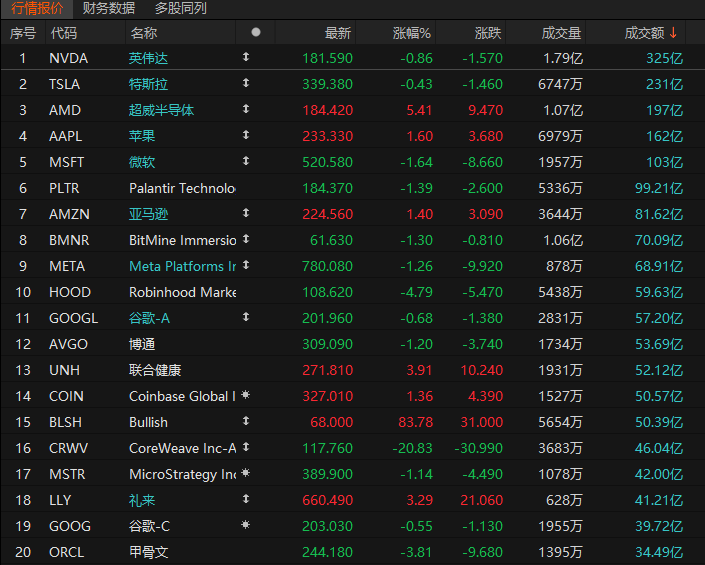Sort by the 成交量 column header
Screen dimensions: 705x565
561,33
